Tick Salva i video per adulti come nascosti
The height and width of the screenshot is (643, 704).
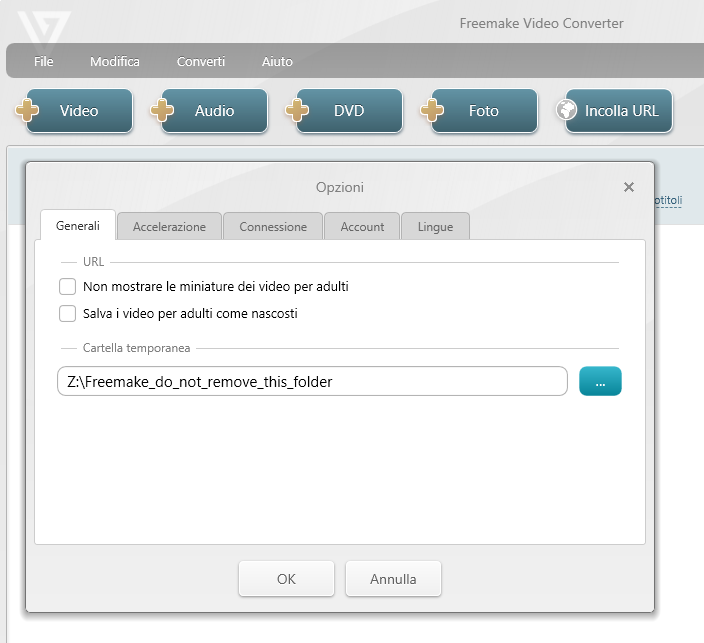click(67, 313)
